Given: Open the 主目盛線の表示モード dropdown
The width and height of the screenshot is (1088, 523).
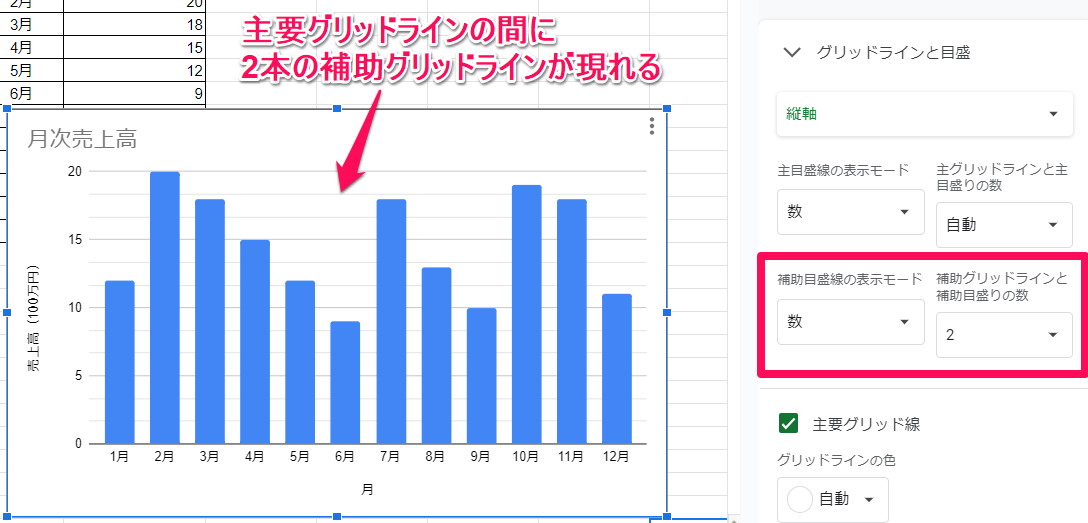Looking at the screenshot, I should [851, 212].
